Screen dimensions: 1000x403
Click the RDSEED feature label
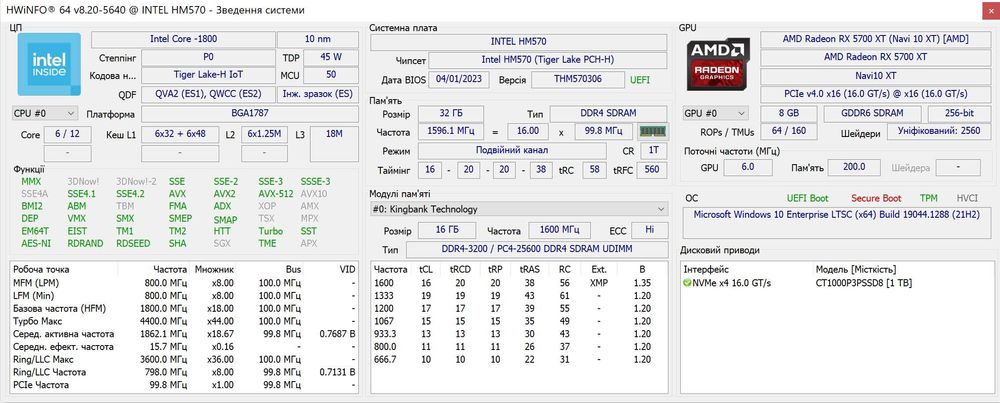tap(133, 243)
